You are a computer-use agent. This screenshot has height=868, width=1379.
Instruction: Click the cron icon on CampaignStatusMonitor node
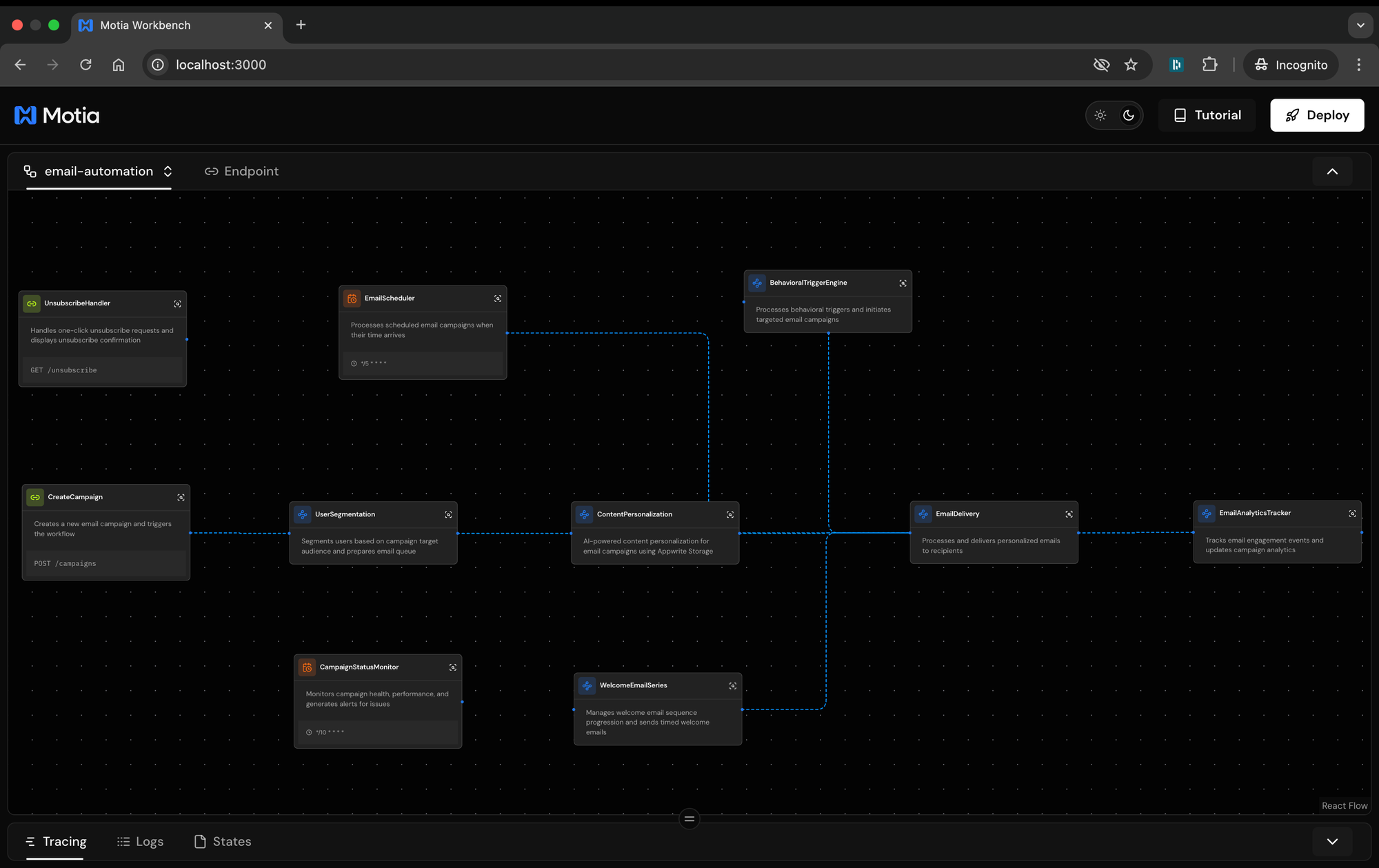pos(308,667)
